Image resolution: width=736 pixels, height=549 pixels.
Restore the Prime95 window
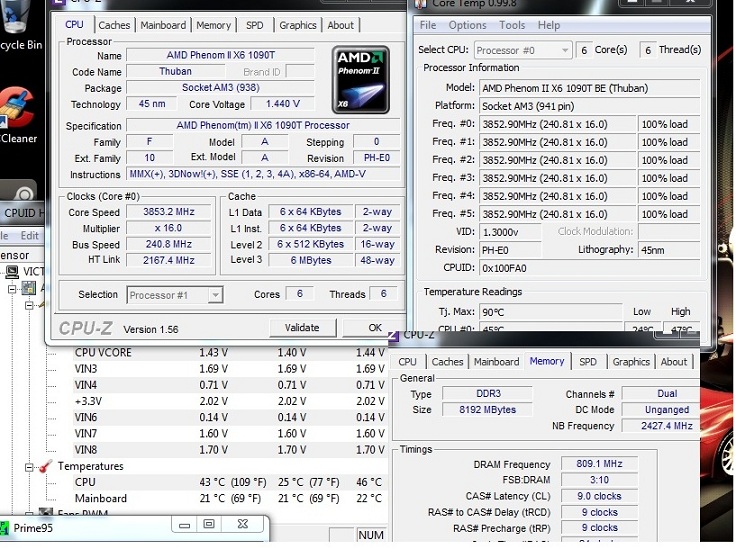point(209,524)
